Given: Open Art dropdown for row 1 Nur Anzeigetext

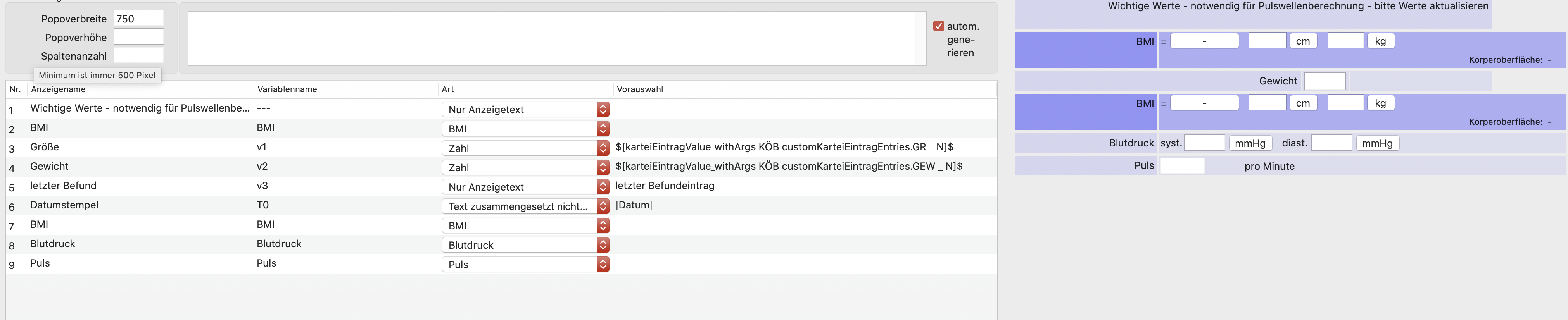Looking at the screenshot, I should (525, 110).
